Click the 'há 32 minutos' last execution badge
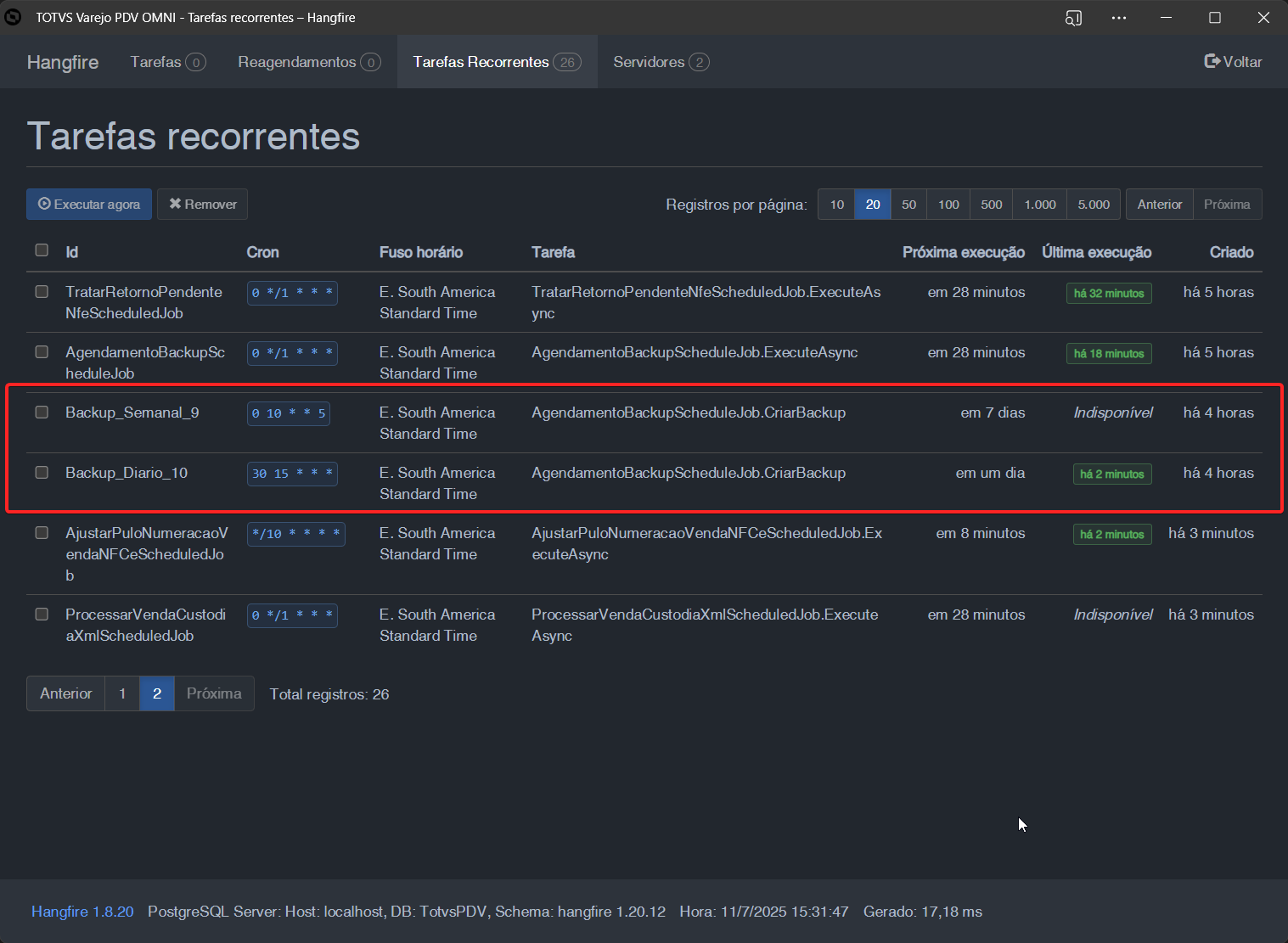 1109,294
